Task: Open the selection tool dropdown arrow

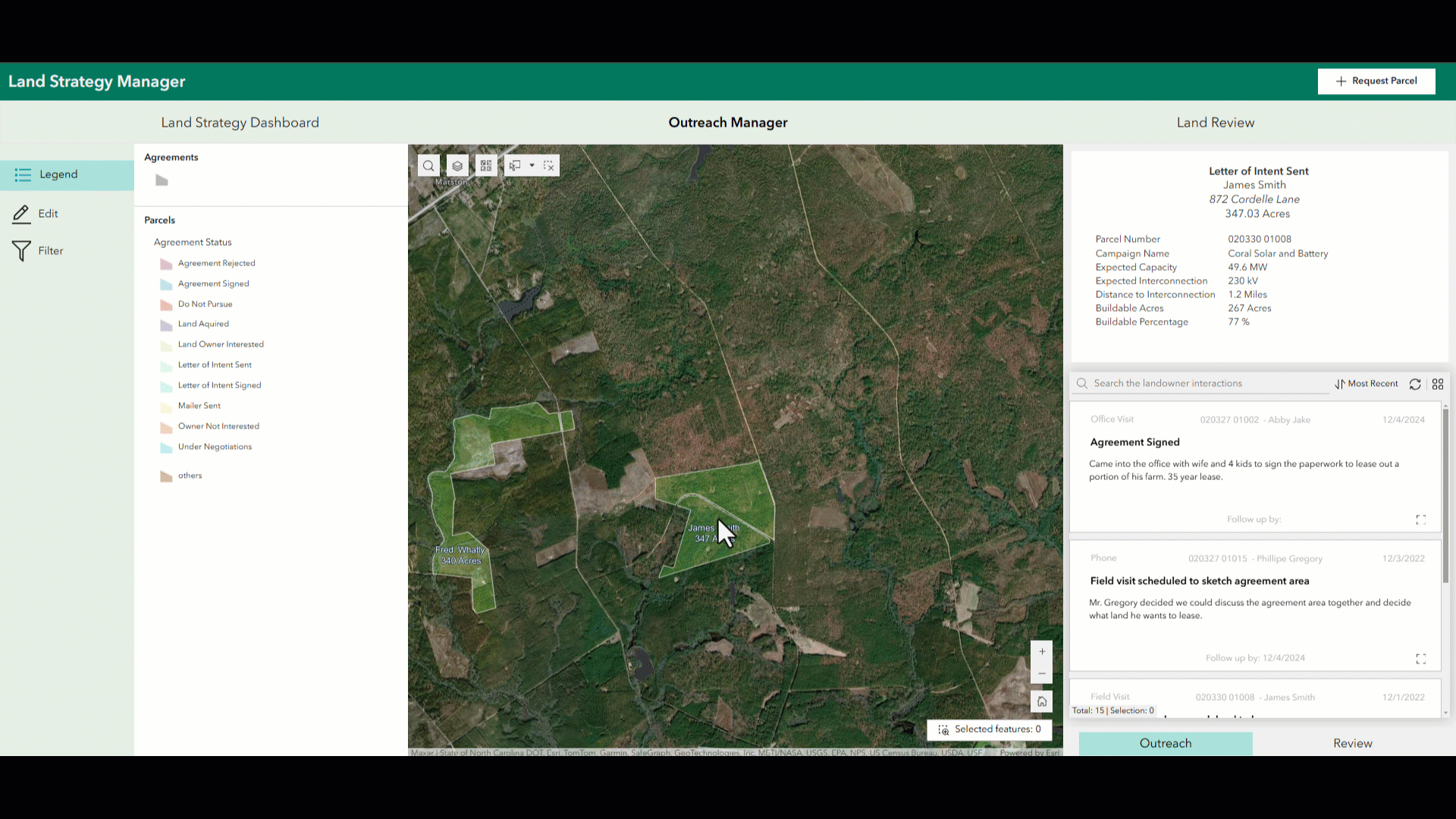Action: [x=532, y=165]
